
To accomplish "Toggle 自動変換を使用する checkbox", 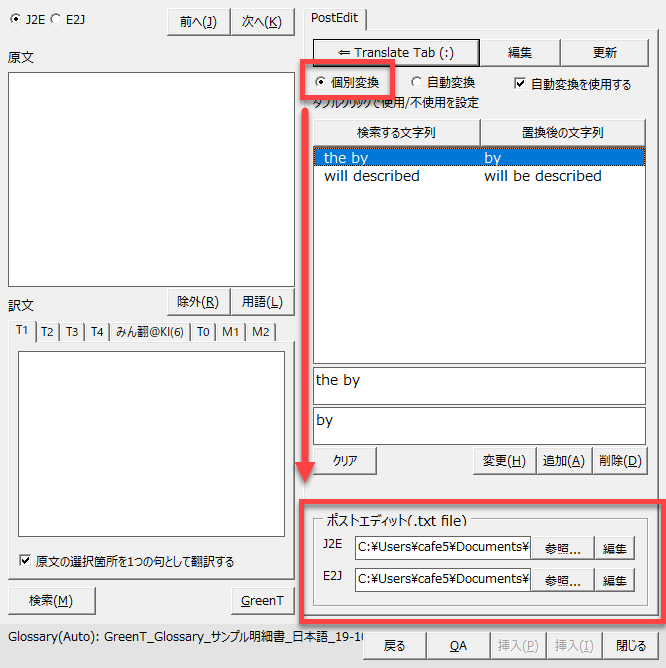I will click(520, 84).
